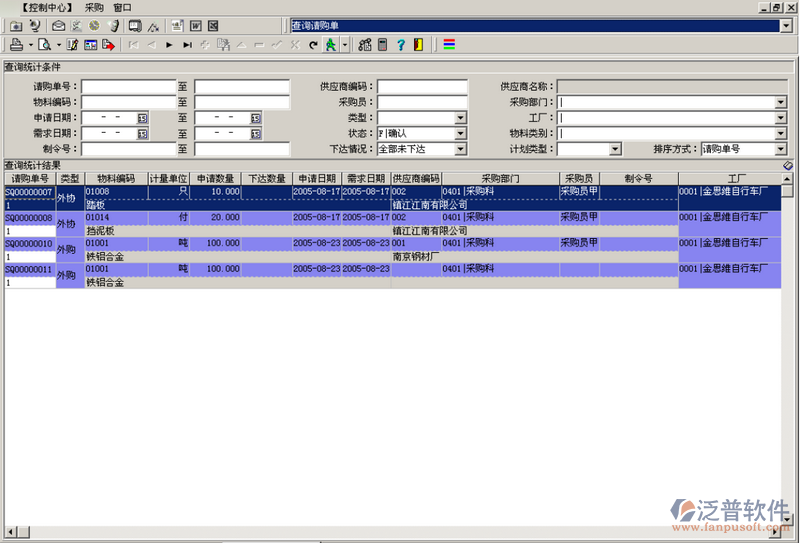Open the calendar picker for 申请日期 start date

point(143,118)
